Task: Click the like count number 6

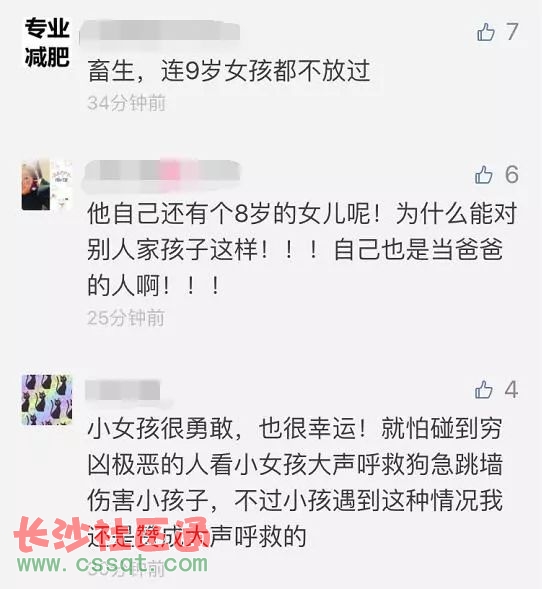Action: [x=512, y=175]
